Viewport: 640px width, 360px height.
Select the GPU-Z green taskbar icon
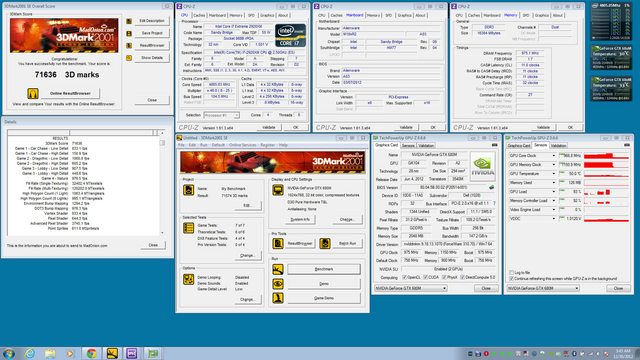[x=153, y=353]
